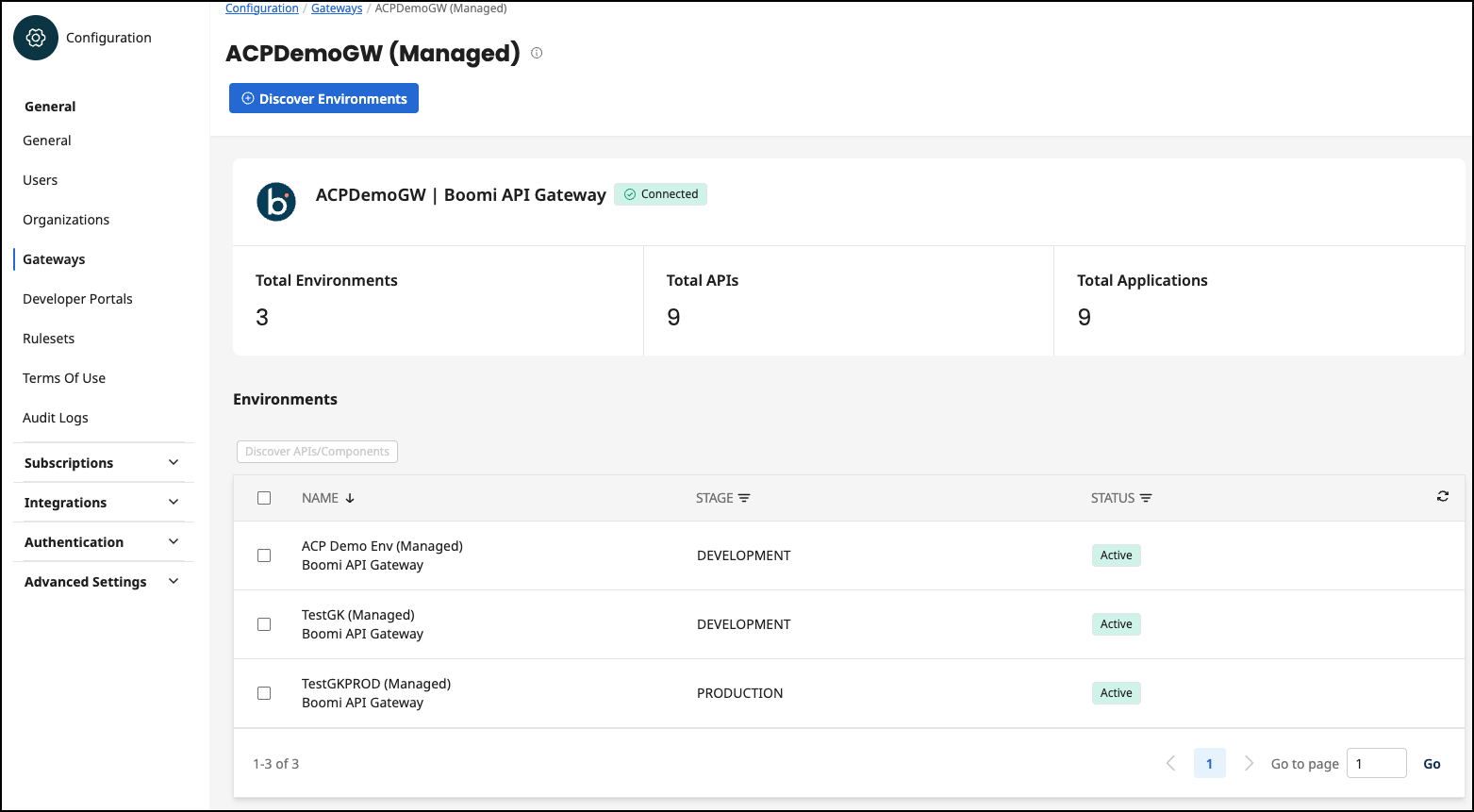The width and height of the screenshot is (1474, 812).
Task: Open the STAGE column filter icon
Action: (x=744, y=498)
